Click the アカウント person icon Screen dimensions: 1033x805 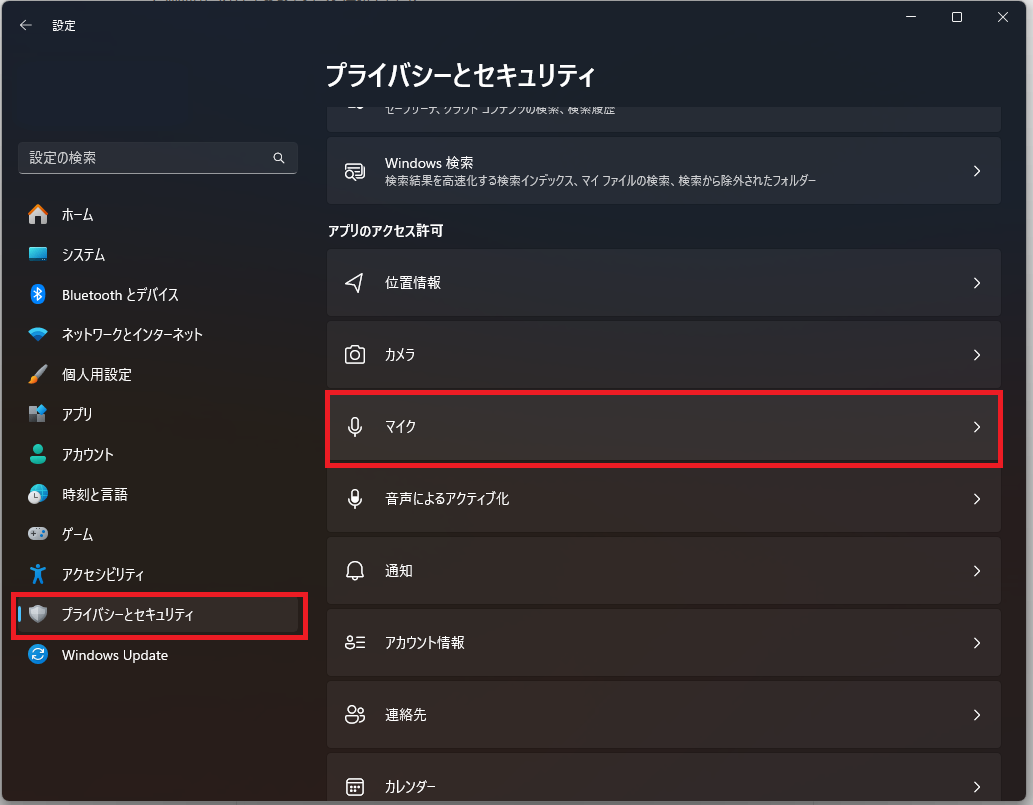tap(38, 454)
